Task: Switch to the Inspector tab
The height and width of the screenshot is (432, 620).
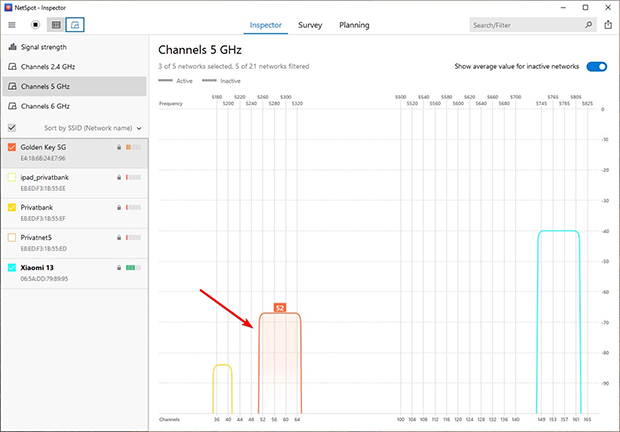Action: click(x=265, y=25)
